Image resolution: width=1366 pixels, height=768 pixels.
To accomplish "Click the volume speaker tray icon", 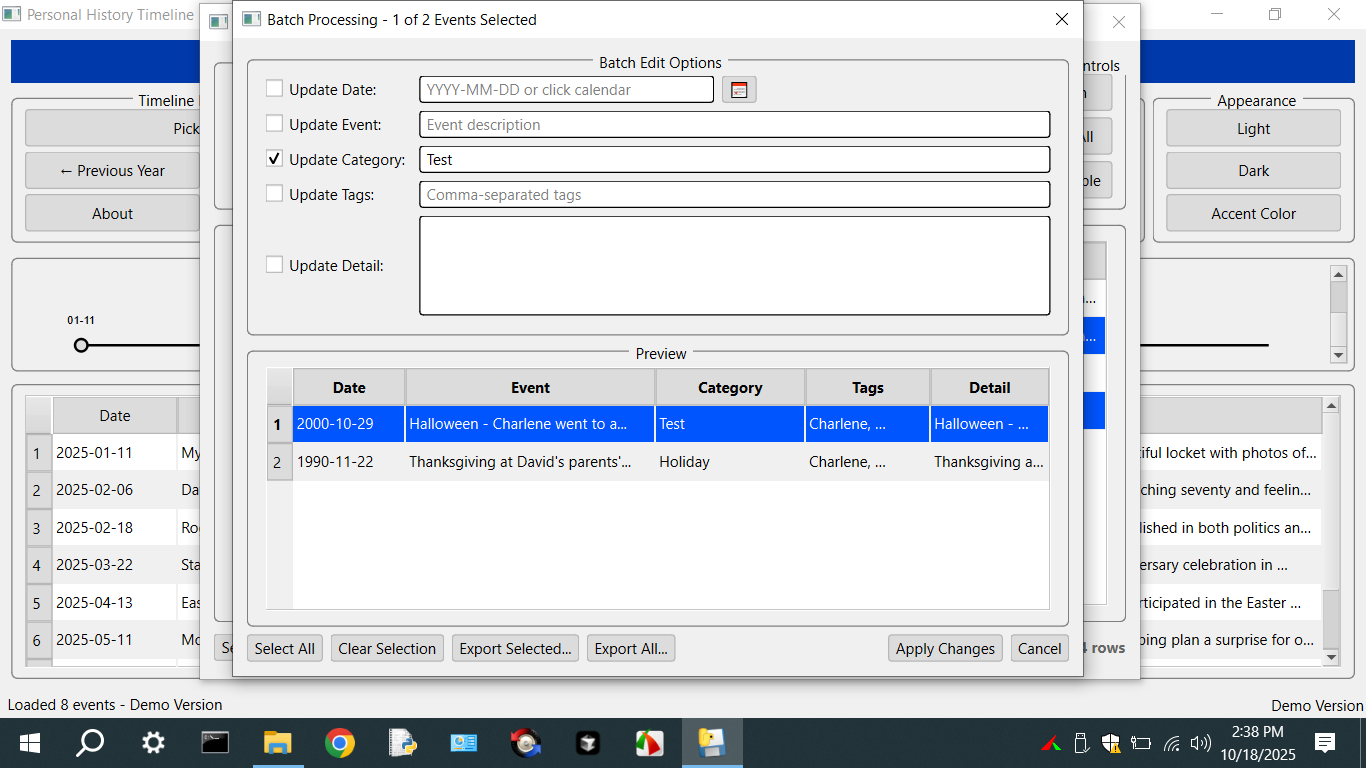I will click(1201, 743).
